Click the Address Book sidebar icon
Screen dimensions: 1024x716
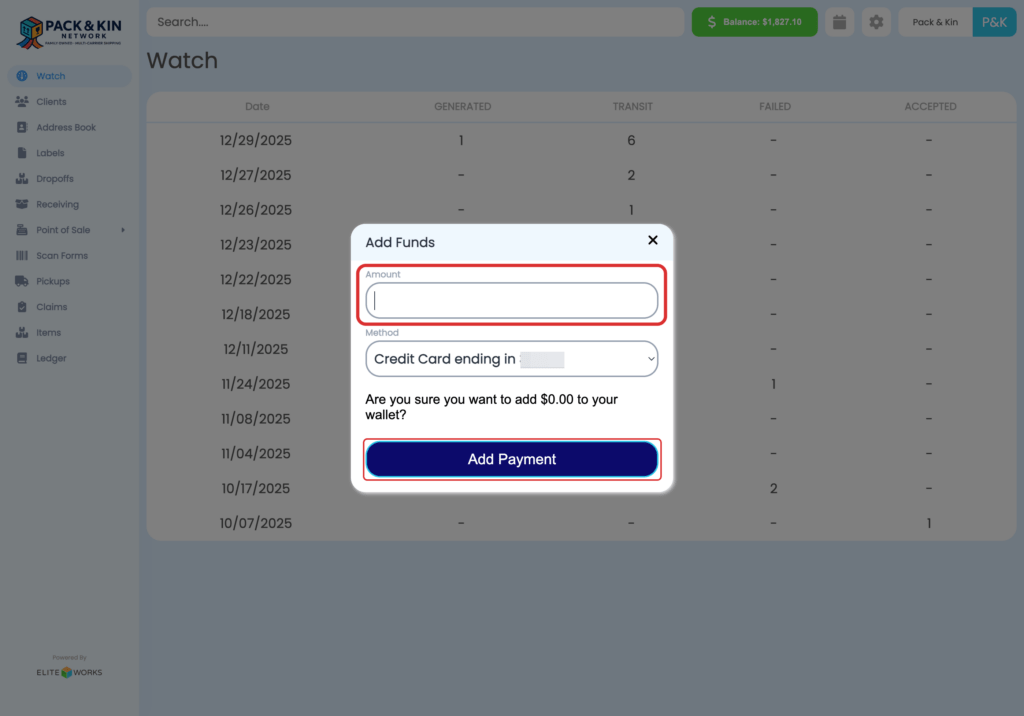(x=22, y=128)
